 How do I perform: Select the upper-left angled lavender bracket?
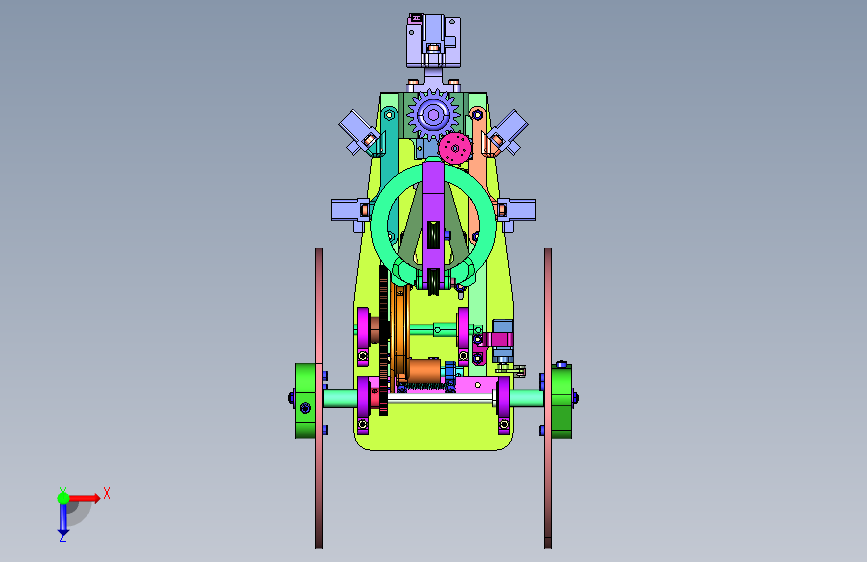click(x=358, y=131)
